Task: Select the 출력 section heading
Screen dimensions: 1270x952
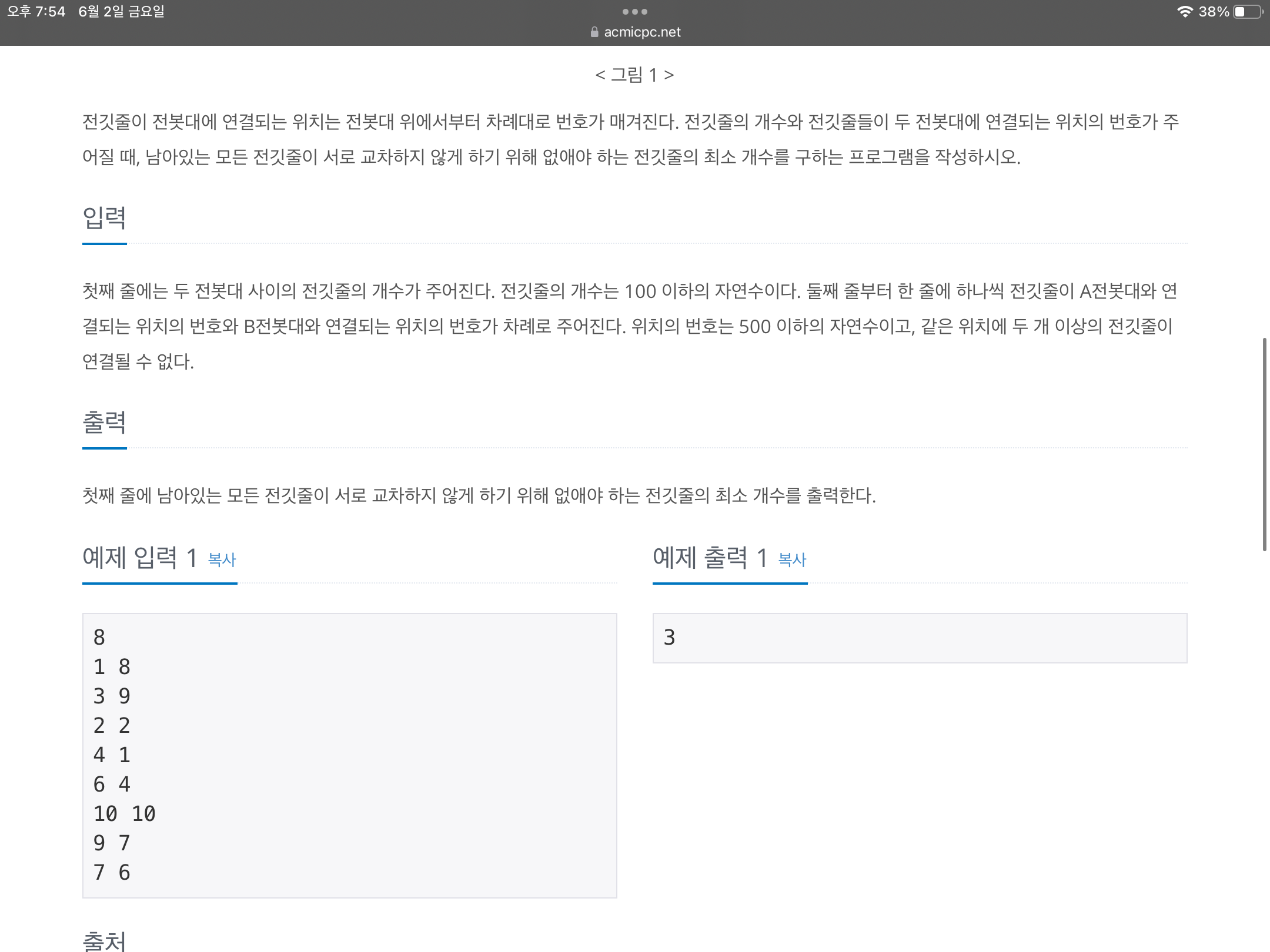Action: [105, 423]
